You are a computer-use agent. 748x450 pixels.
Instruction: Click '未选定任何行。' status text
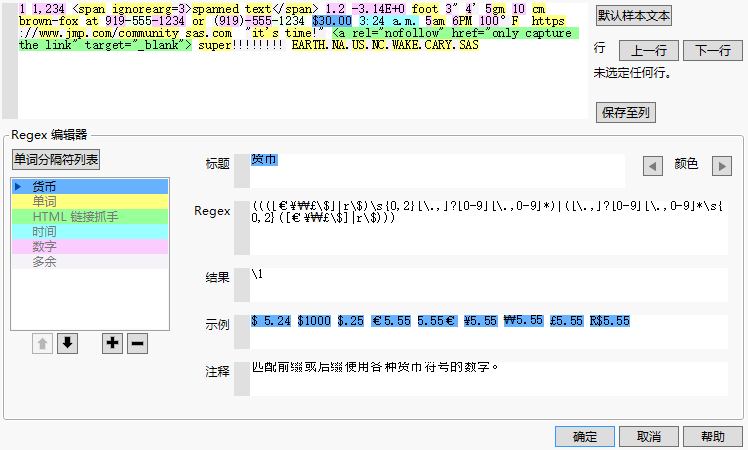coord(632,73)
